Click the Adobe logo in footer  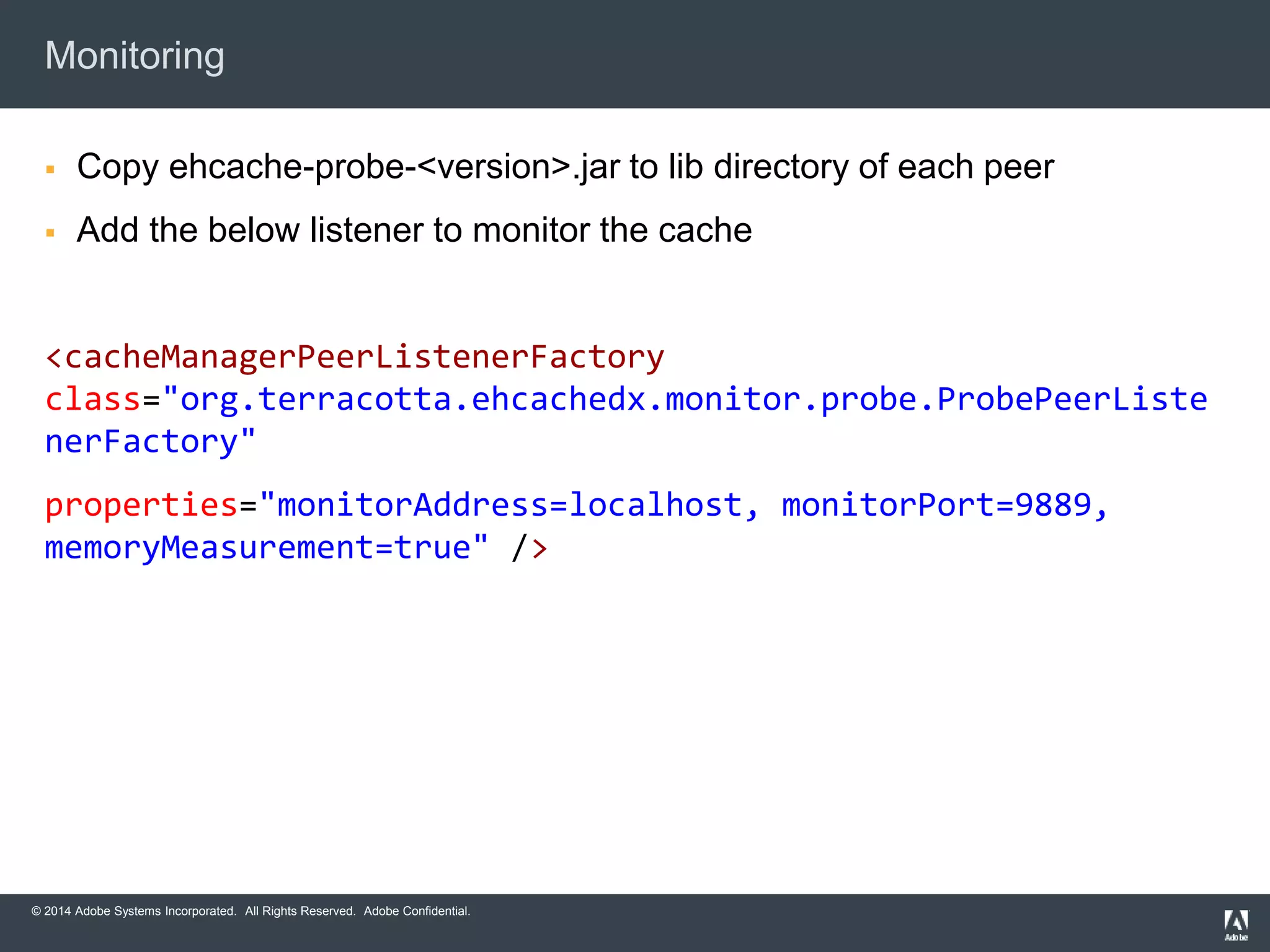(x=1236, y=925)
